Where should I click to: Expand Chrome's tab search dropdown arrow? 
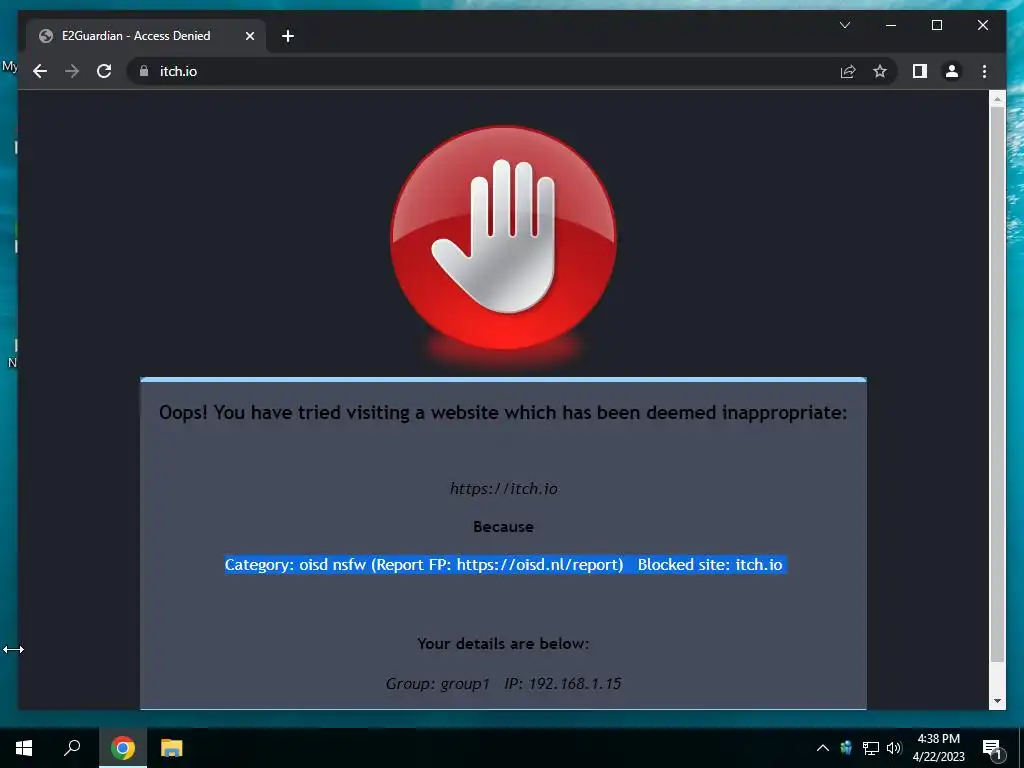click(x=844, y=25)
